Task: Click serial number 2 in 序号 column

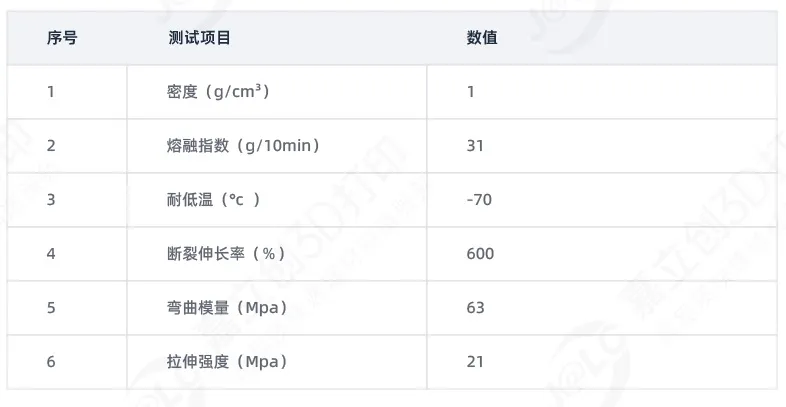Action: [x=51, y=146]
